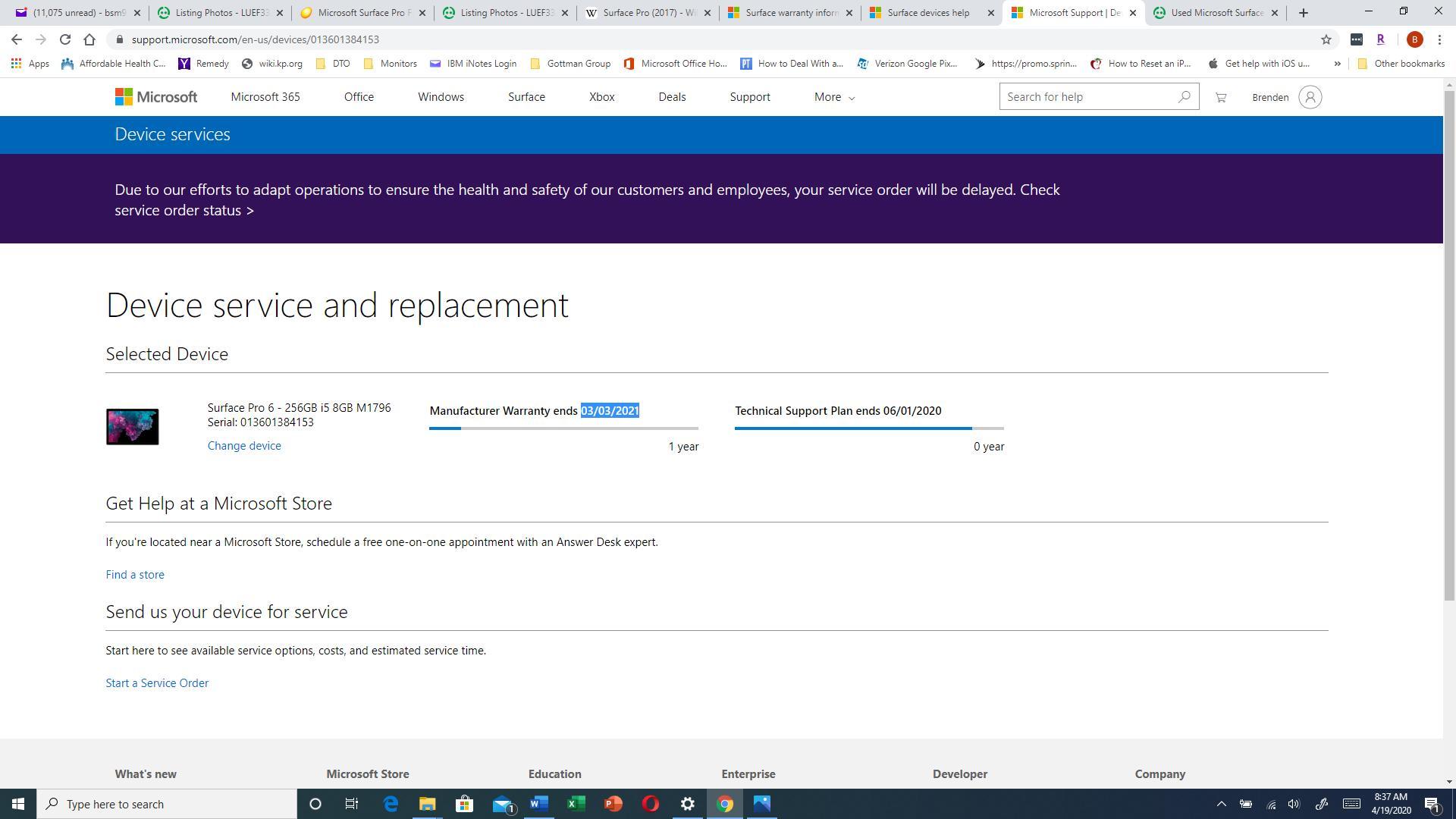Click the search magnifier icon
This screenshot has height=819, width=1456.
[1184, 97]
